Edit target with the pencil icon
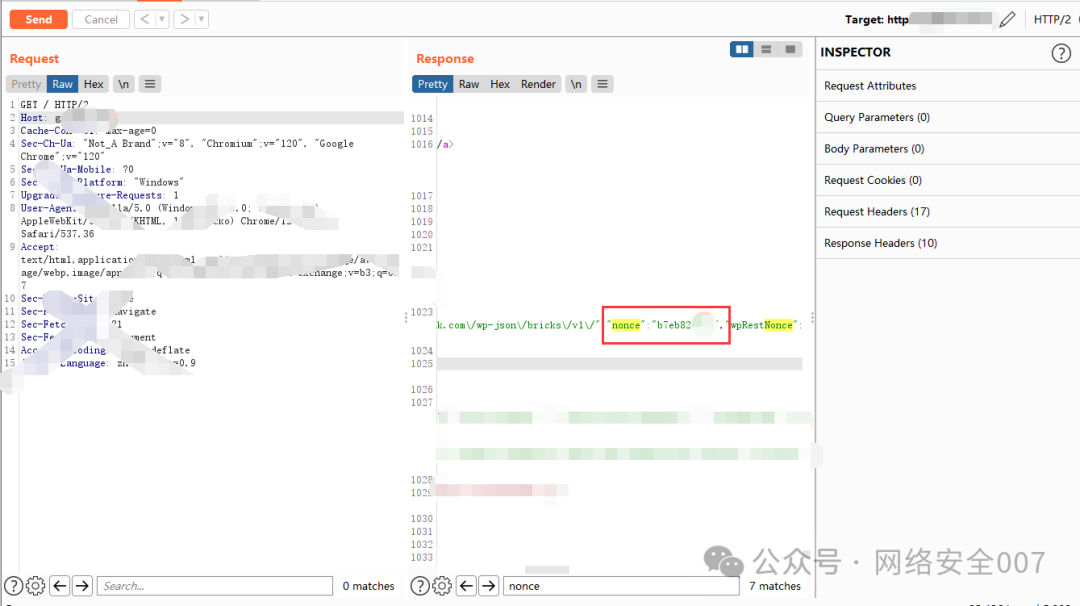The width and height of the screenshot is (1080, 606). click(x=1007, y=19)
